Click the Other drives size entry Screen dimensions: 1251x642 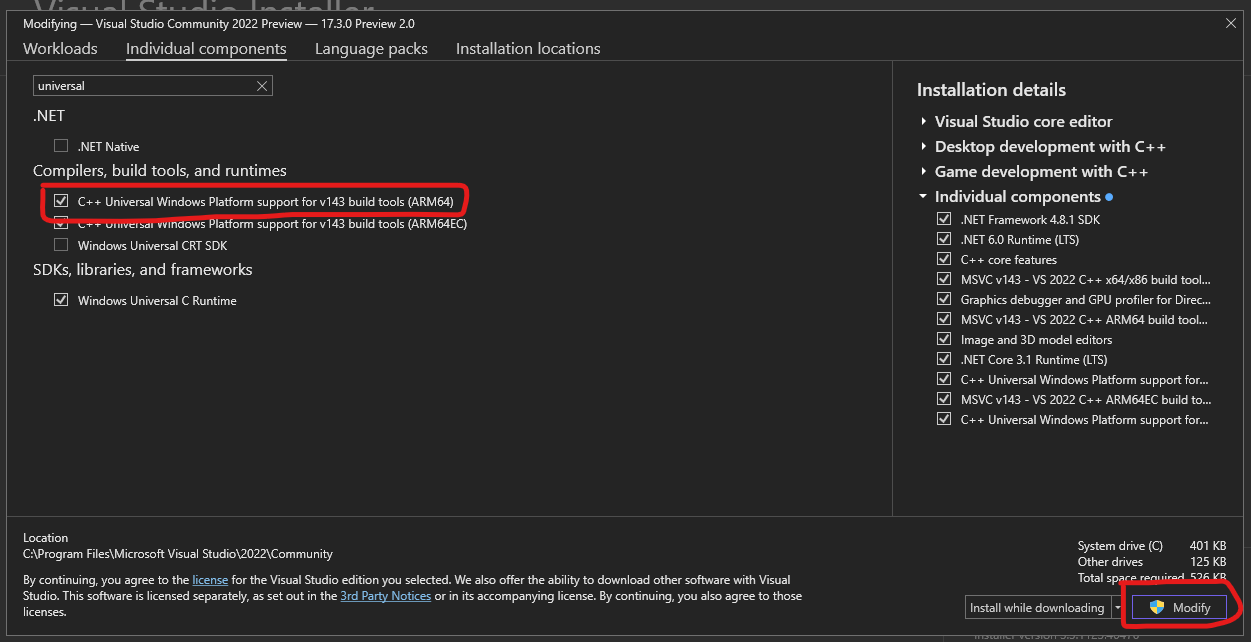pos(1152,562)
